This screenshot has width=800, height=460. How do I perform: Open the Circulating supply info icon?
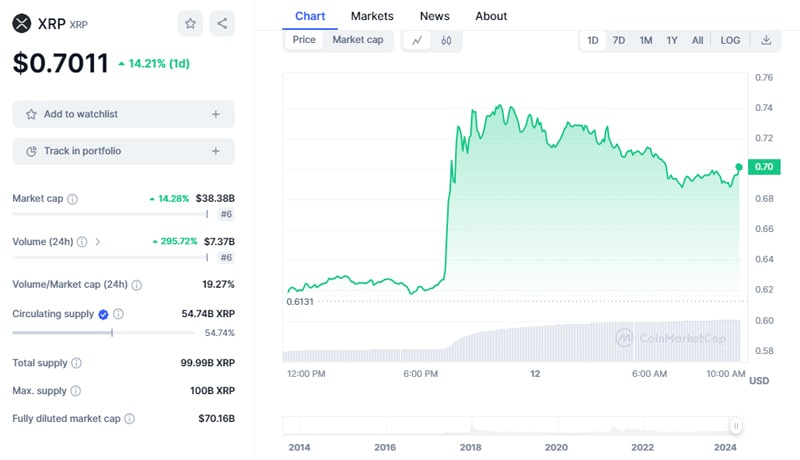pos(118,314)
